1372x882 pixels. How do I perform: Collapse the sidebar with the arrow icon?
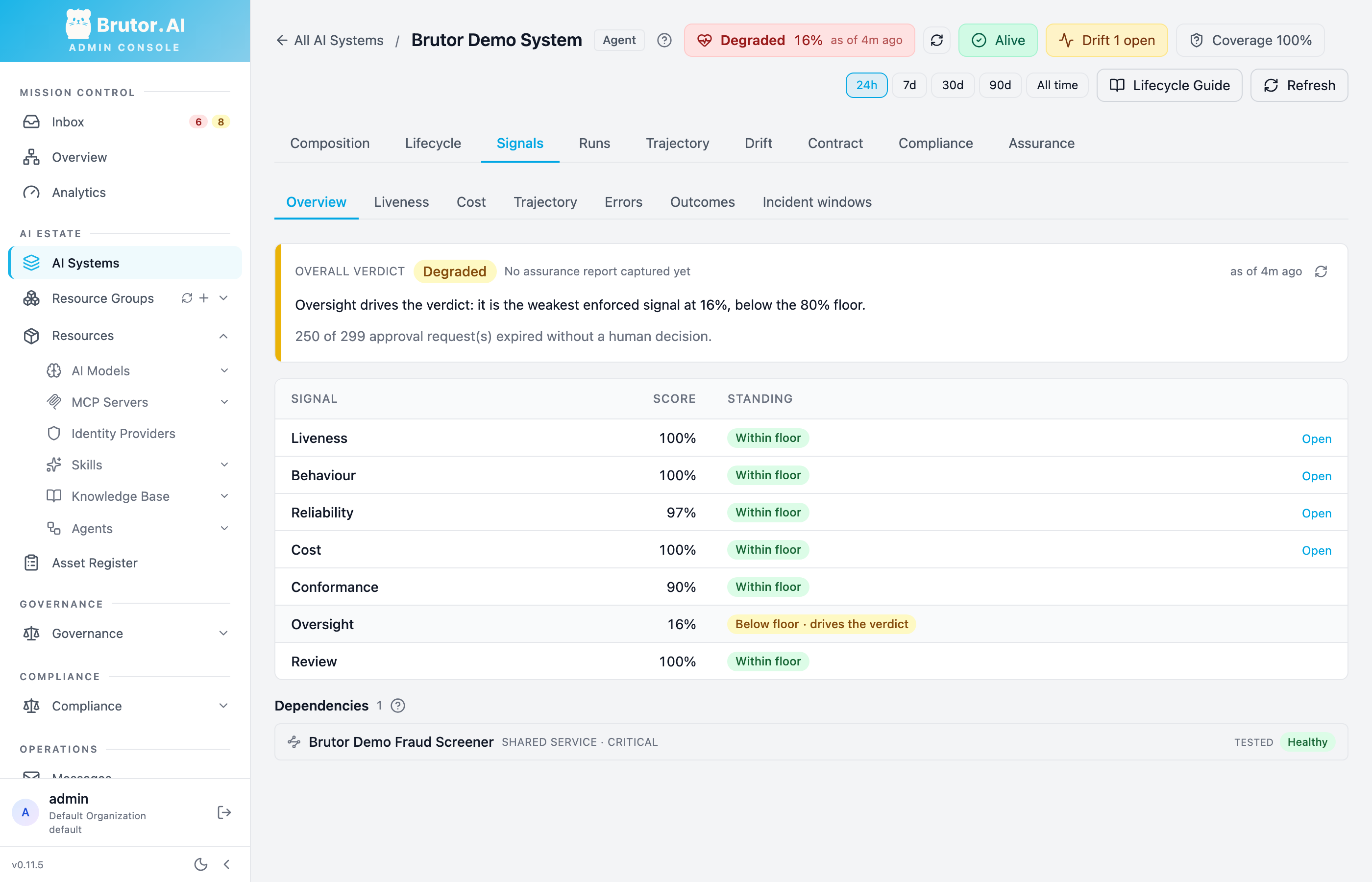point(227,864)
